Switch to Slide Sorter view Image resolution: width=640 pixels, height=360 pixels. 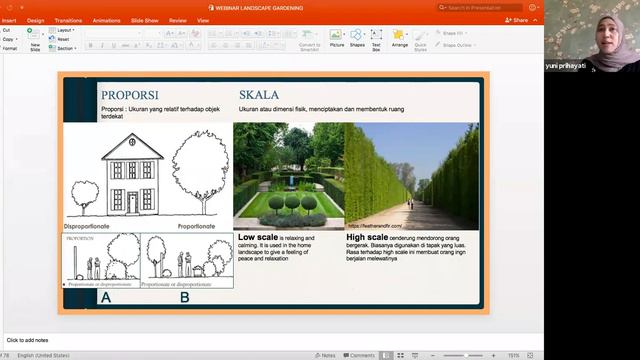pyautogui.click(x=400, y=356)
